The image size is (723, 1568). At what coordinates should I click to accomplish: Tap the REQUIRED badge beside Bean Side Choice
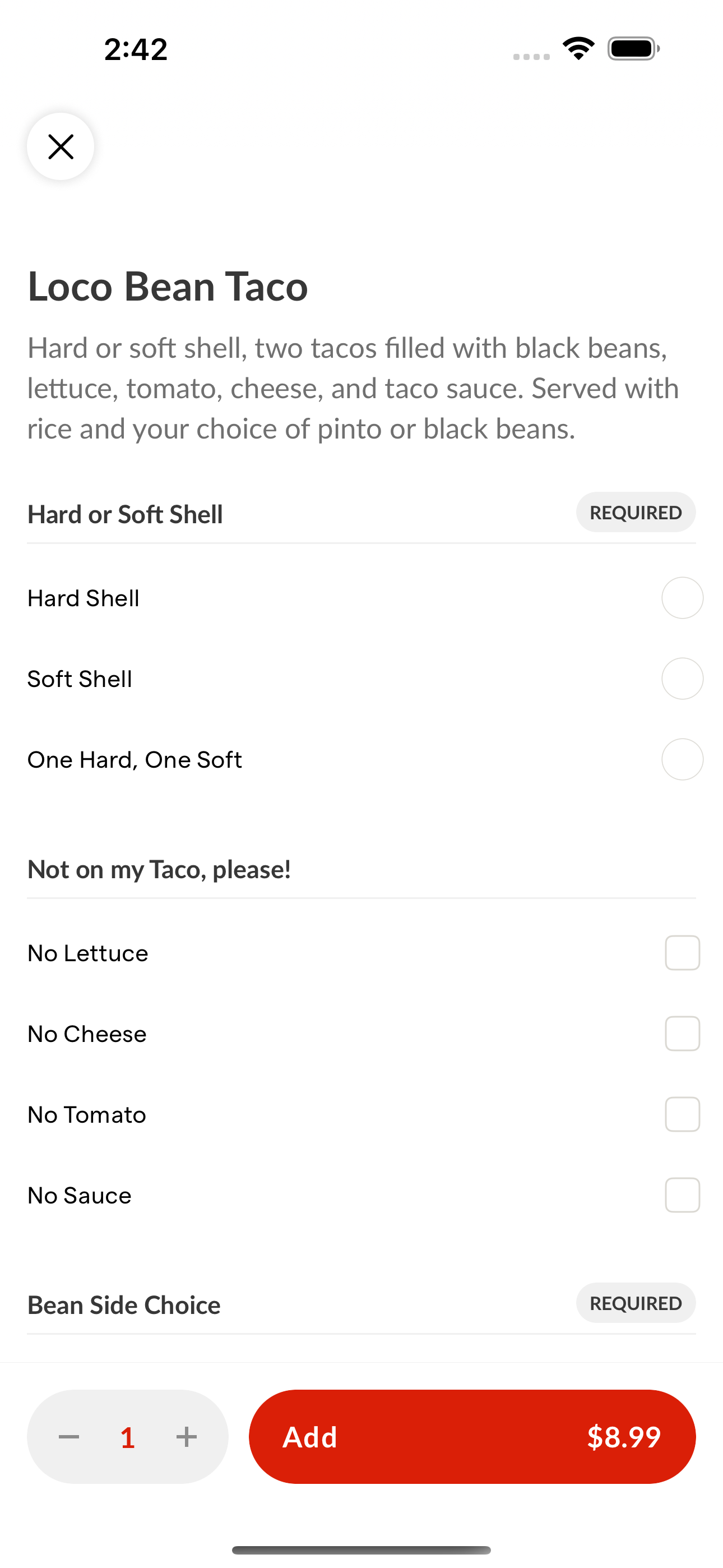tap(636, 1303)
